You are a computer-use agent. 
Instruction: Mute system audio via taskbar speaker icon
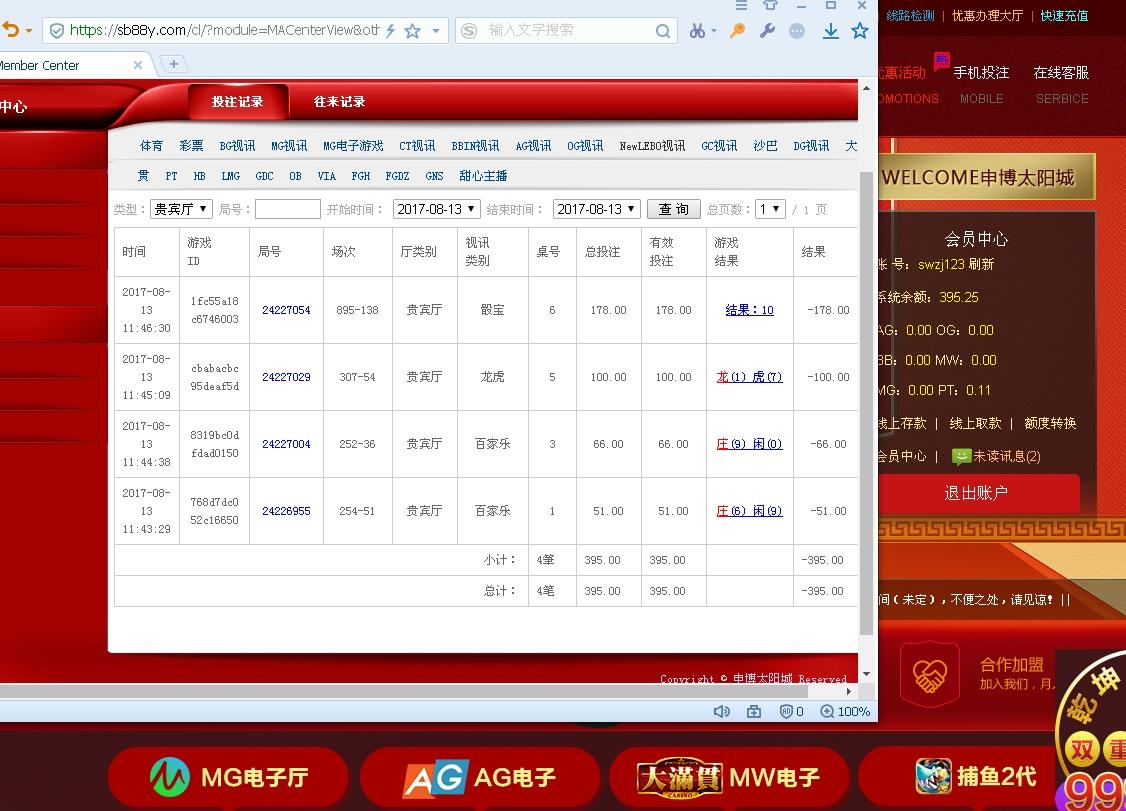pos(722,711)
